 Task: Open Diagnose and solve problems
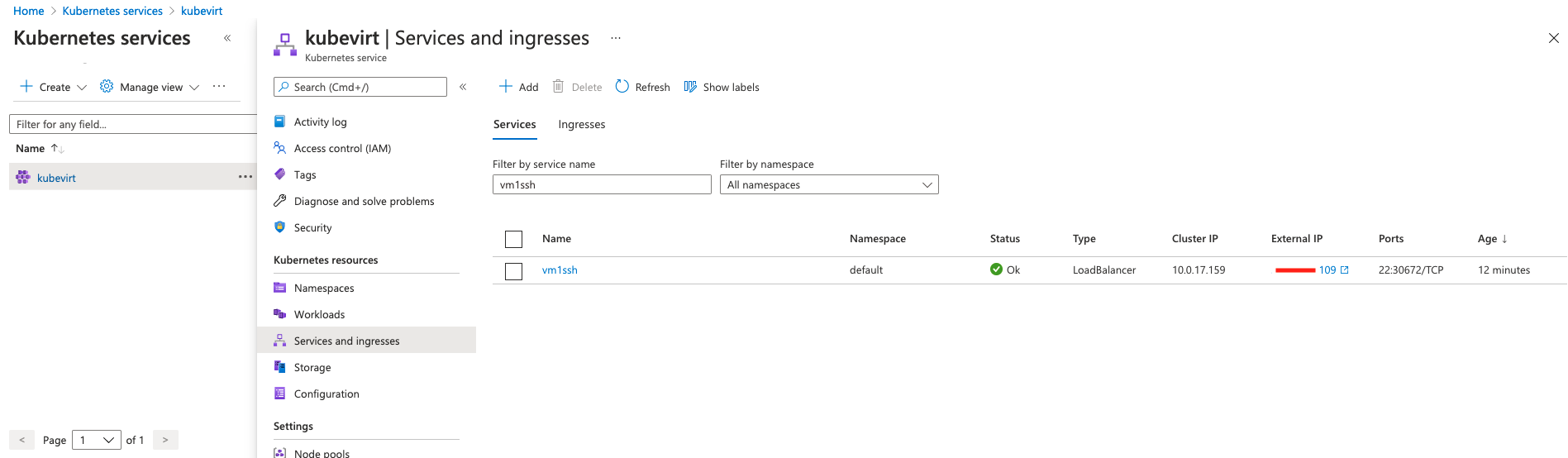365,202
